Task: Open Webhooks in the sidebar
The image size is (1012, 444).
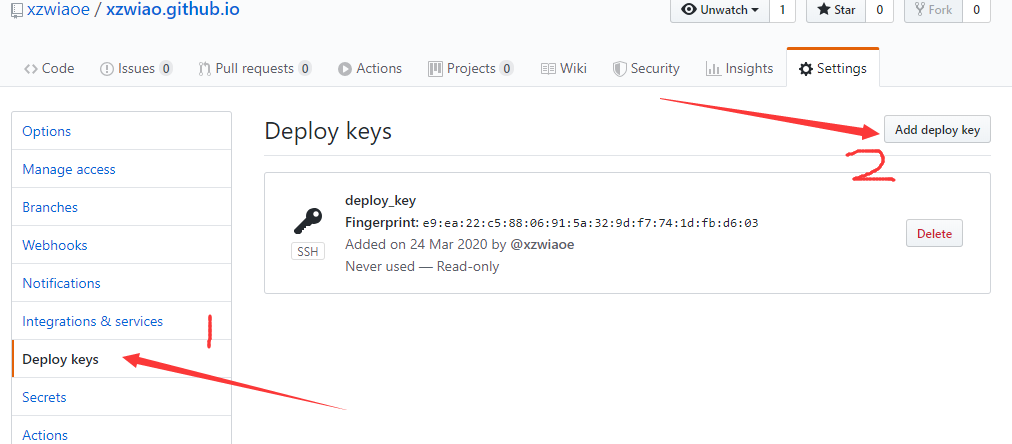Action: (x=121, y=245)
